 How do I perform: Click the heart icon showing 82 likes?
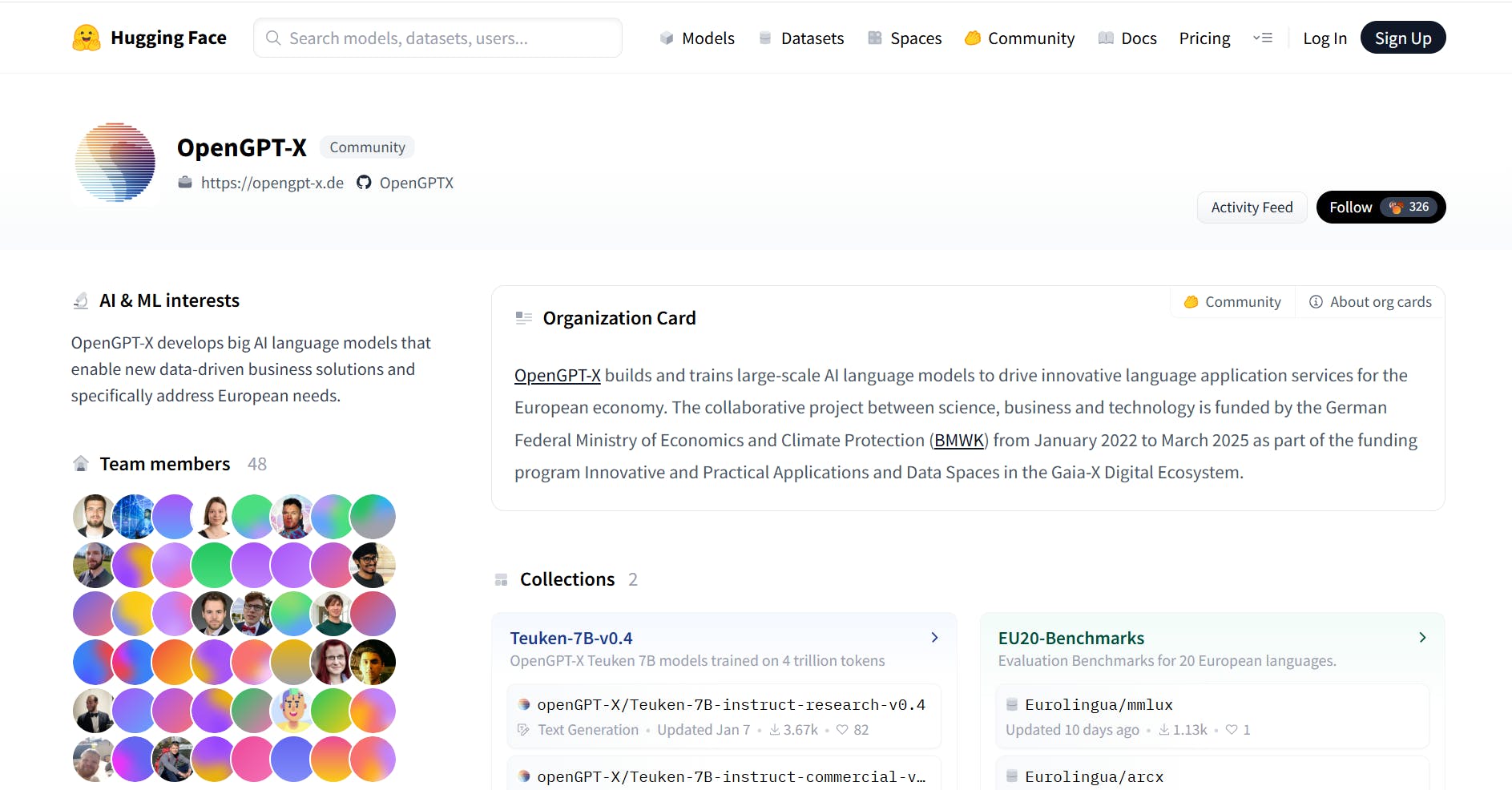click(842, 730)
